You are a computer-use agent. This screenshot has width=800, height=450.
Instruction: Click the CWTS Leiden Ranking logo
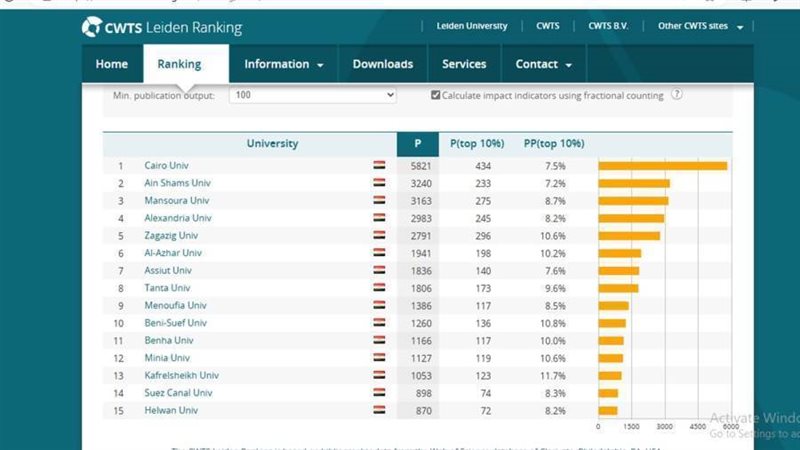click(x=162, y=28)
